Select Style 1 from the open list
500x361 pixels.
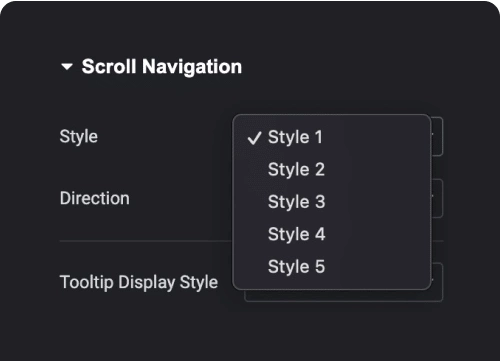click(332, 137)
